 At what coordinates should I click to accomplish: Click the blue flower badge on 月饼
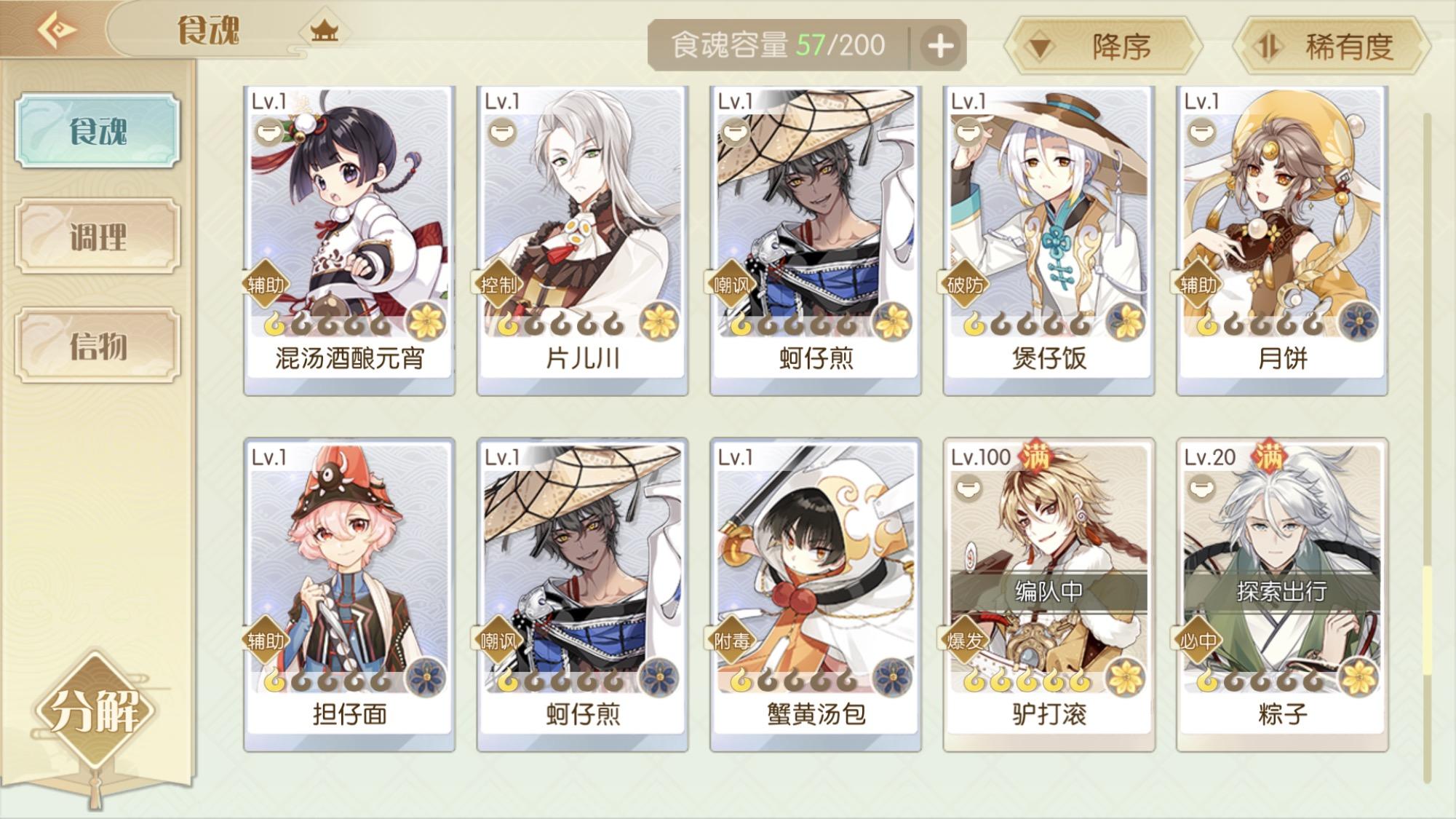1358,321
